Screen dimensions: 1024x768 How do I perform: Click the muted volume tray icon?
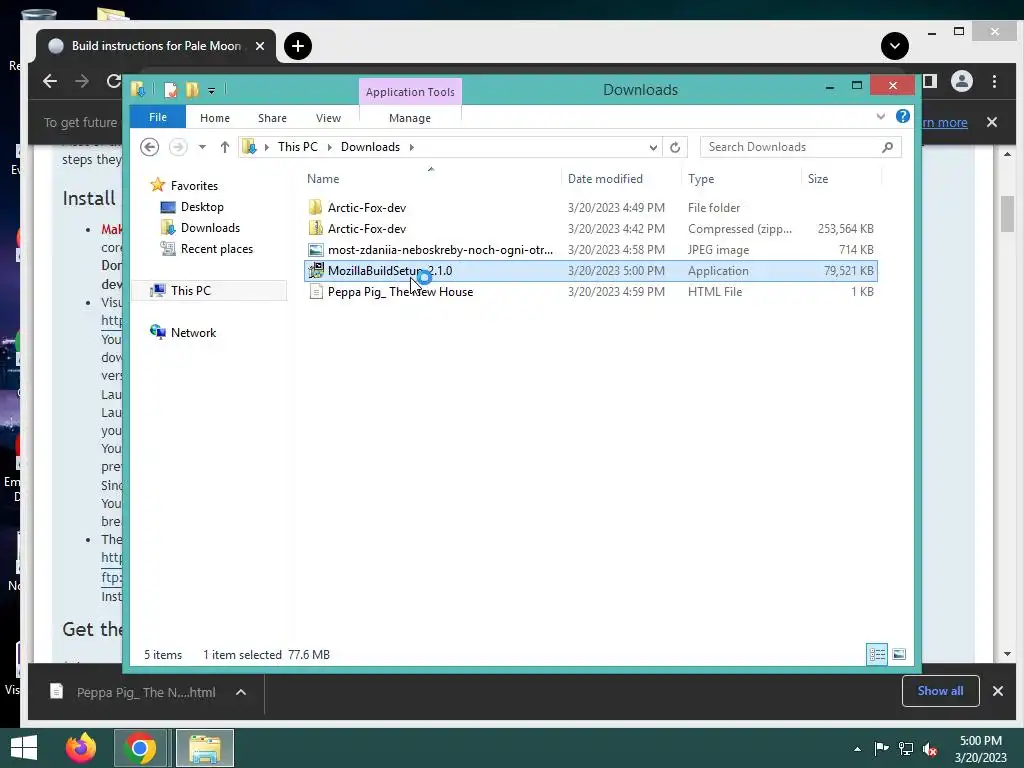tap(931, 749)
